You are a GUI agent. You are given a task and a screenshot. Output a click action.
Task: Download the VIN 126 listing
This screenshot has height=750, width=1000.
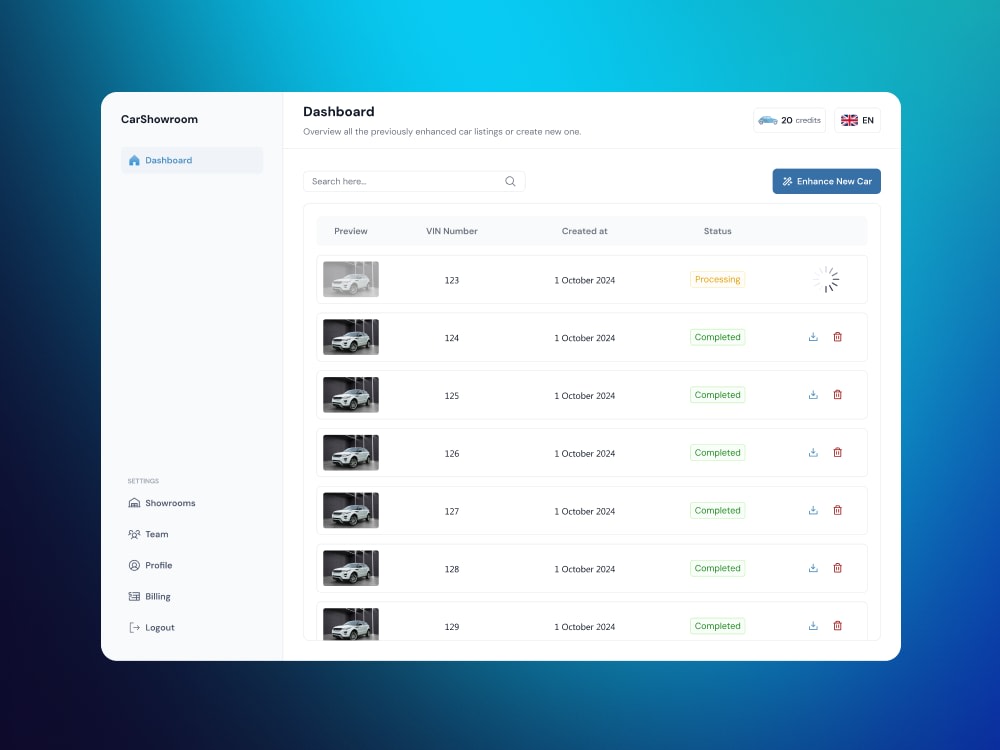[x=813, y=452]
